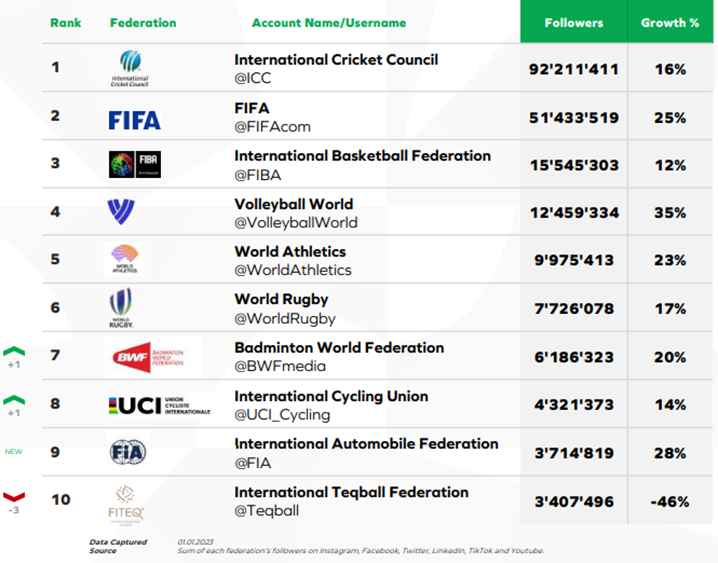Click the FIFA logo
This screenshot has width=718, height=563.
[x=134, y=120]
